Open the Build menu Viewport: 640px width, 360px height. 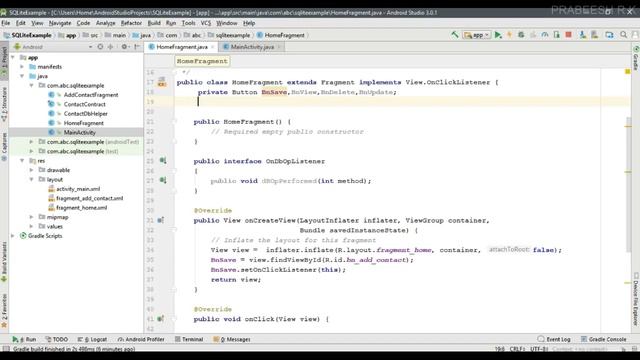154,23
